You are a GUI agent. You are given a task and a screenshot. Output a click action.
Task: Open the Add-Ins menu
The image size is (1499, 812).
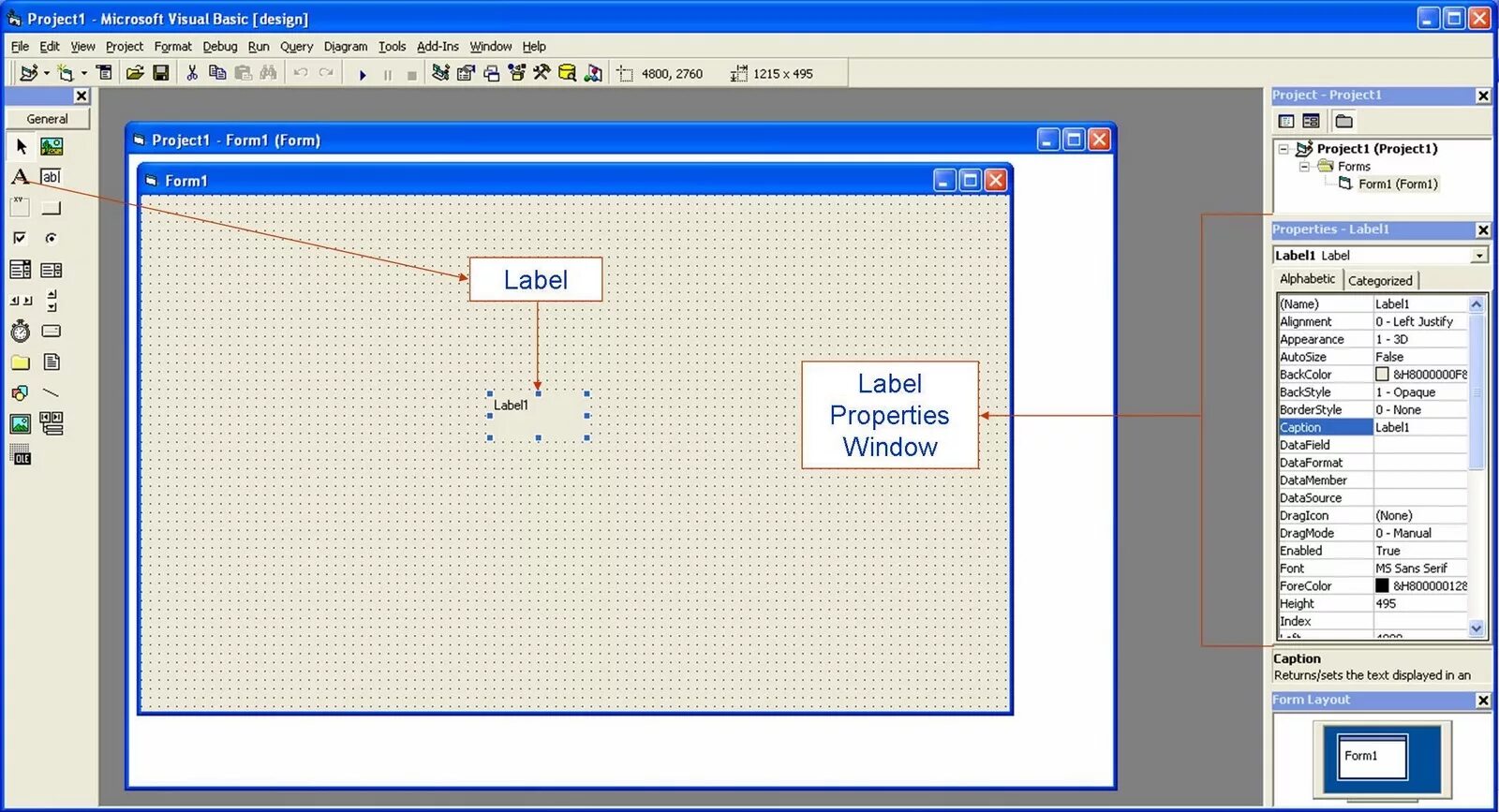438,46
